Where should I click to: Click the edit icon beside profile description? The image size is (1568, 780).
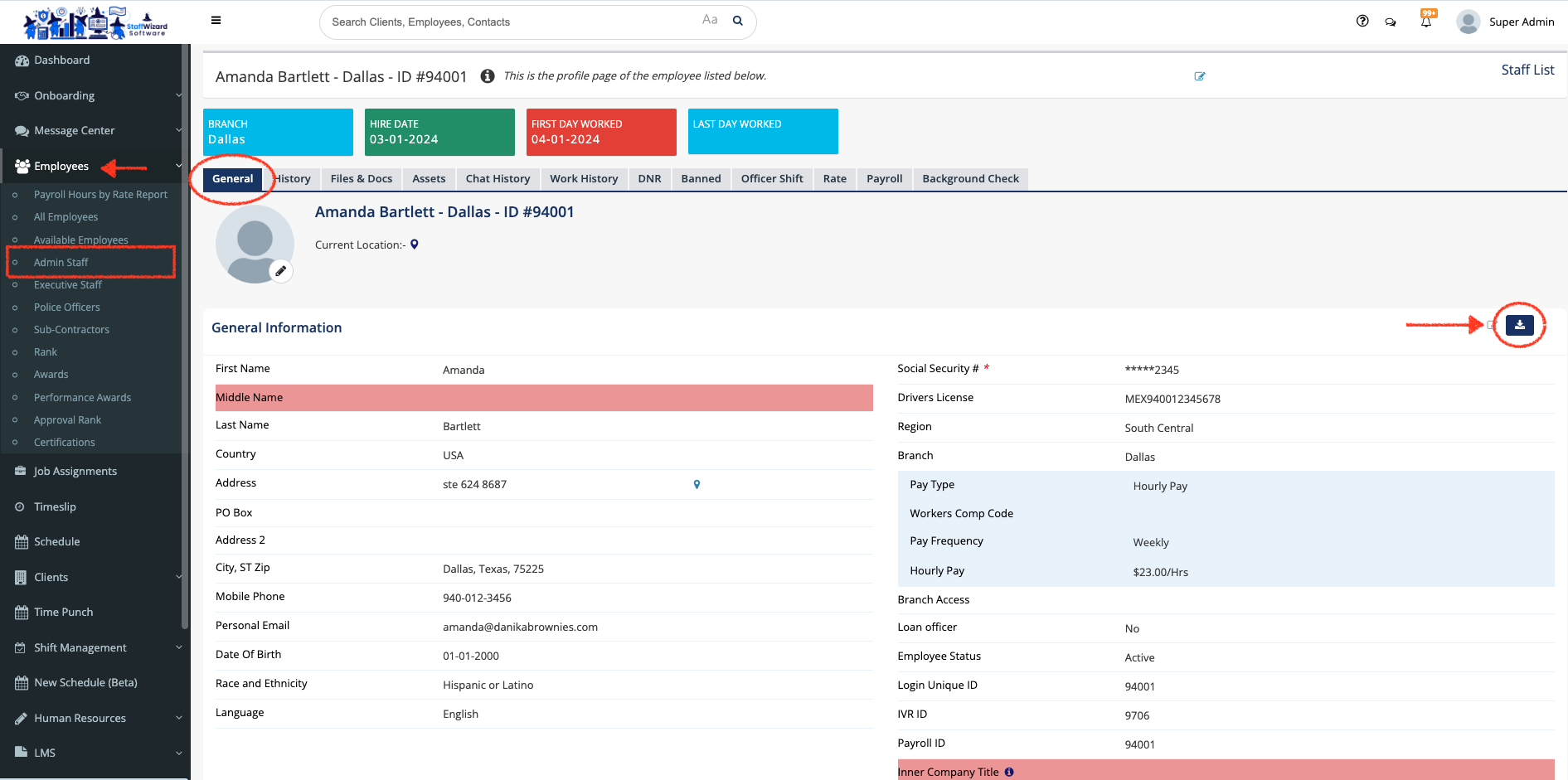(x=1199, y=76)
